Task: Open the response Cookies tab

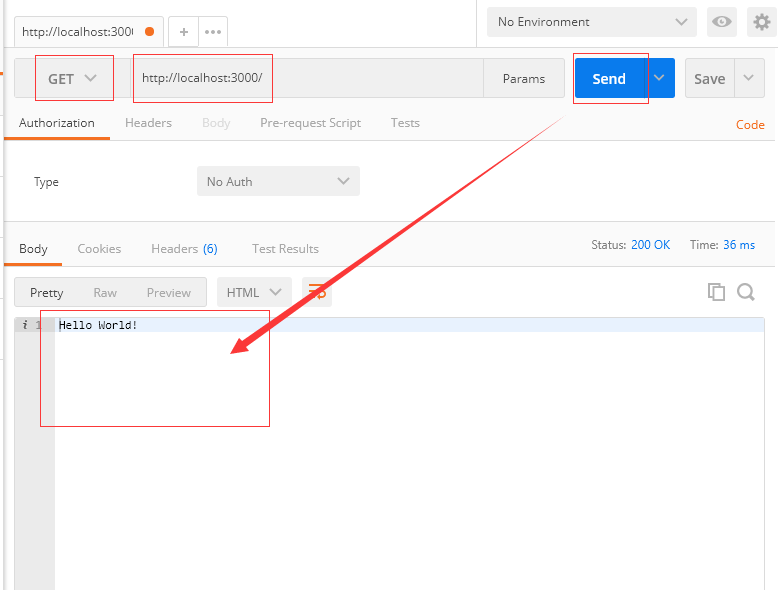Action: (99, 249)
